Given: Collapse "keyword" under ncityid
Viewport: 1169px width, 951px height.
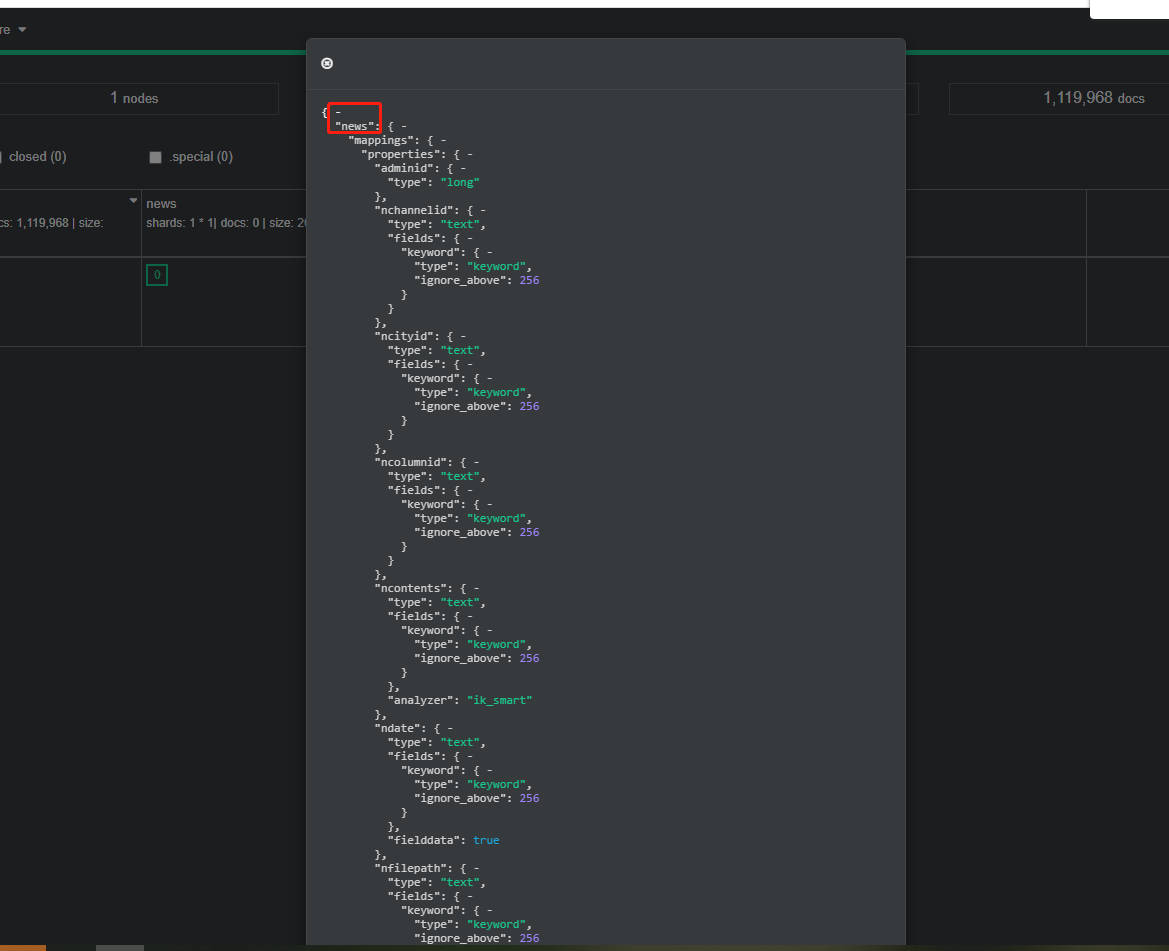Looking at the screenshot, I should 489,378.
